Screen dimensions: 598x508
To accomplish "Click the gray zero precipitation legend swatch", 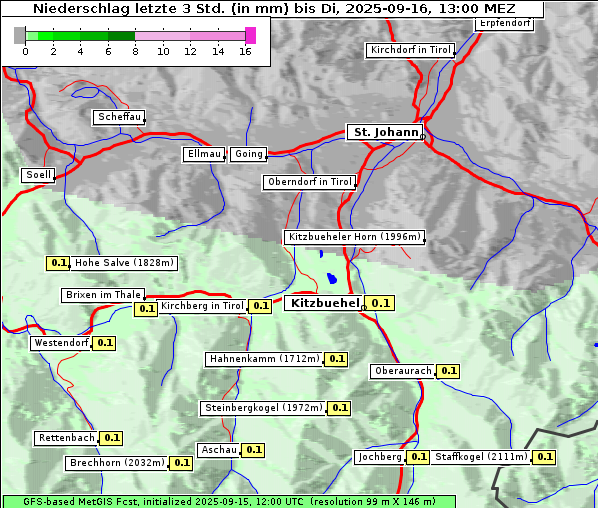I will pos(19,35).
